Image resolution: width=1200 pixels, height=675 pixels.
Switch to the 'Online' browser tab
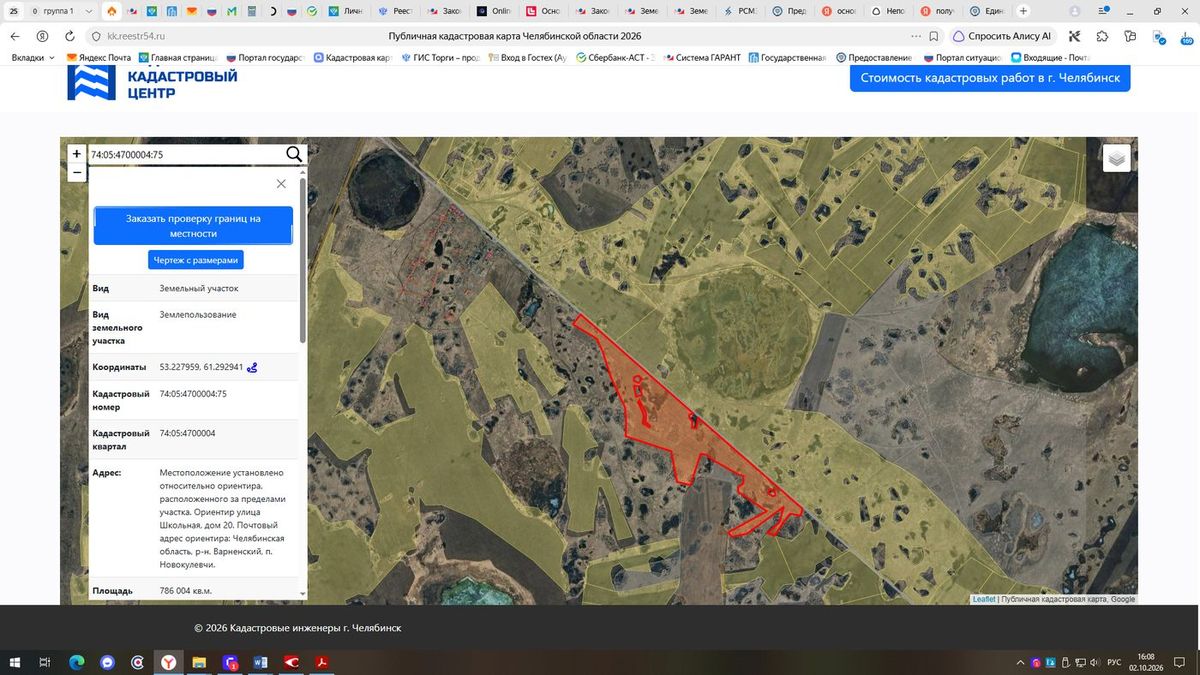click(495, 11)
